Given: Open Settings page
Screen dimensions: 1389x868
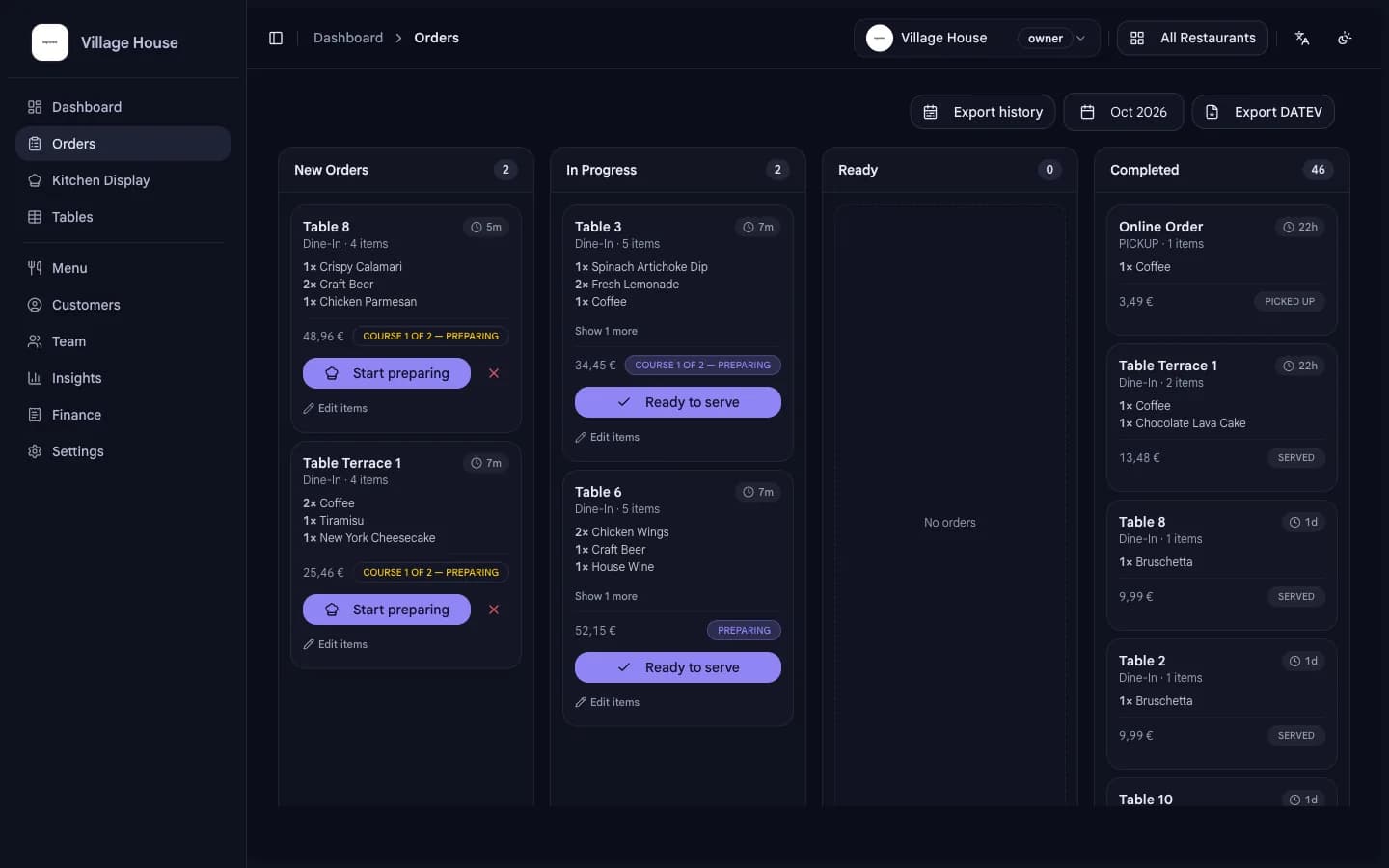Looking at the screenshot, I should (x=123, y=451).
